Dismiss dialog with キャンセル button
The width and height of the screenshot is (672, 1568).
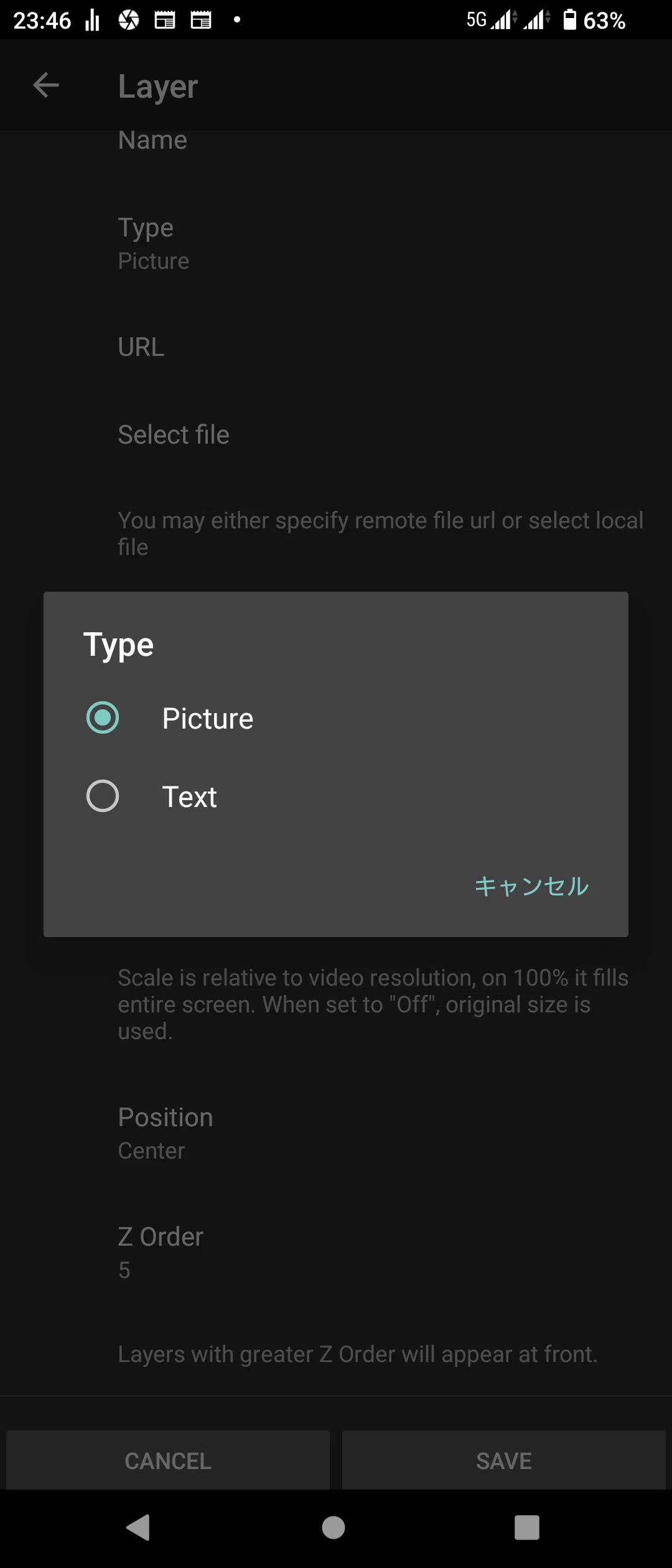(x=531, y=886)
